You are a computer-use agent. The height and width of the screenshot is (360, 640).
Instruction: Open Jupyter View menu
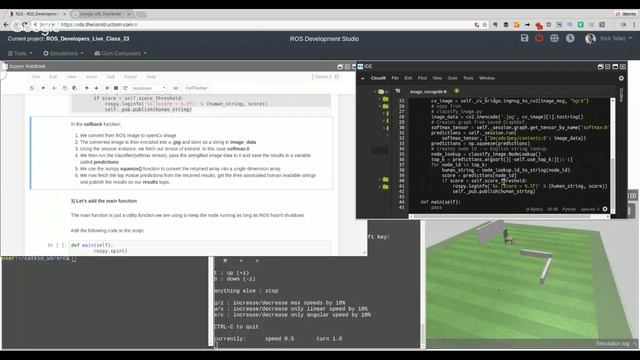(71, 77)
